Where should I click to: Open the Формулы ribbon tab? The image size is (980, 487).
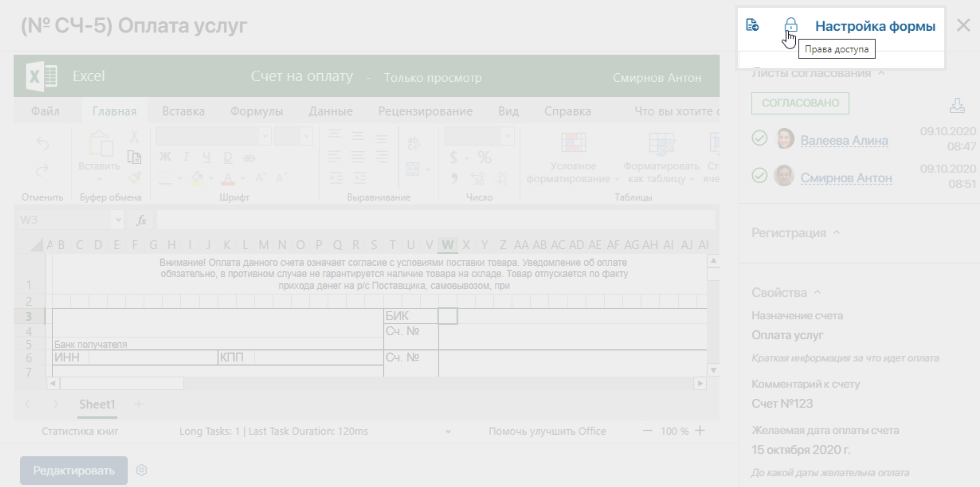pos(256,111)
